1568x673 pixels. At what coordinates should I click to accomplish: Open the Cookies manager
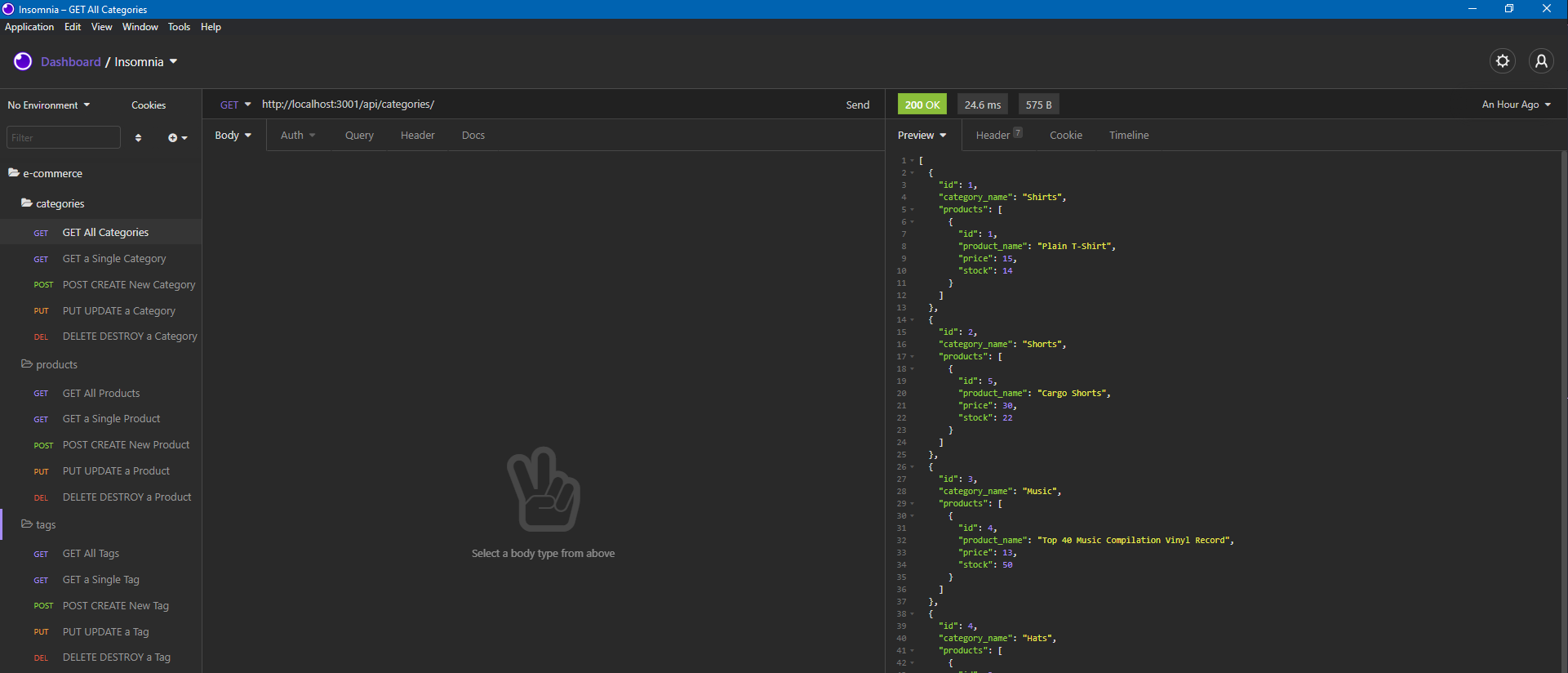(149, 105)
